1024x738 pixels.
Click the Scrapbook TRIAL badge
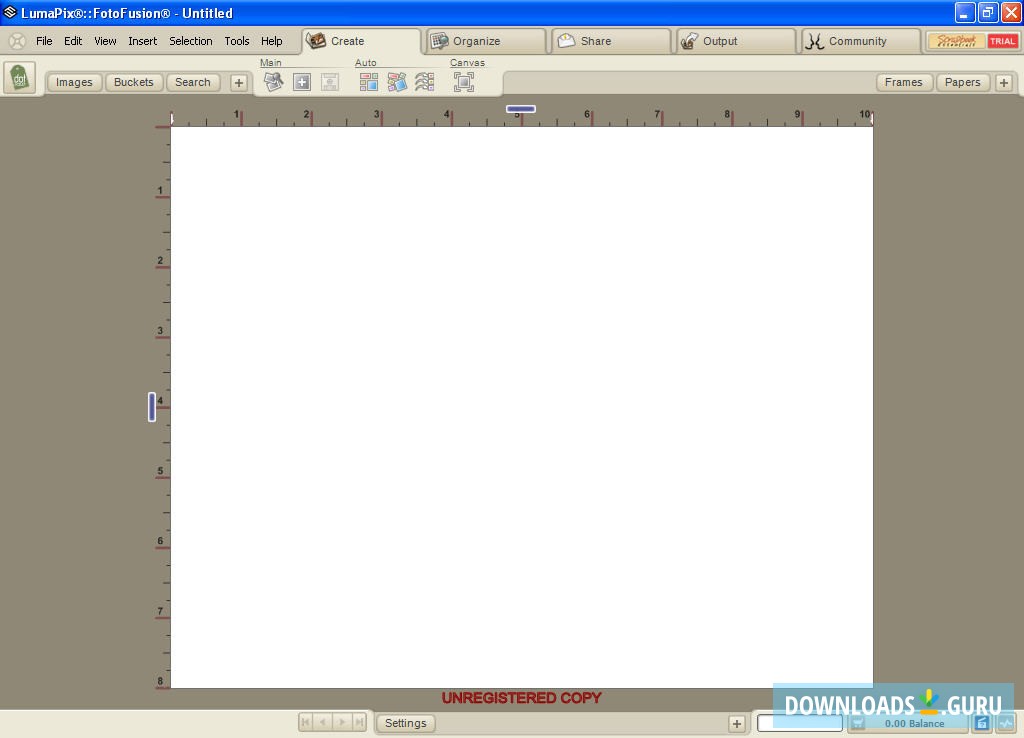974,41
